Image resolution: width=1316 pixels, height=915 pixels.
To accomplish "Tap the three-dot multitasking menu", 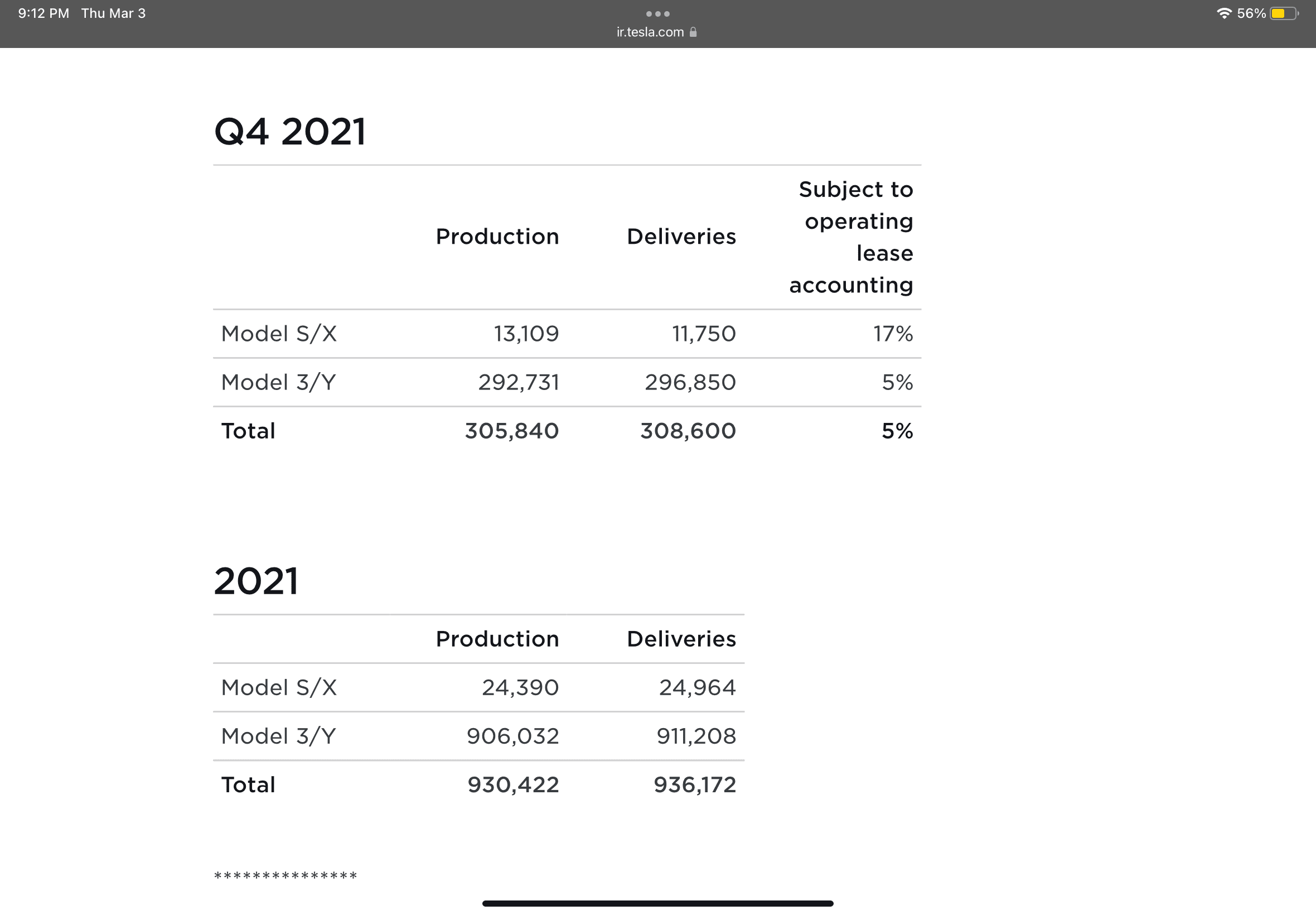I will [x=657, y=14].
